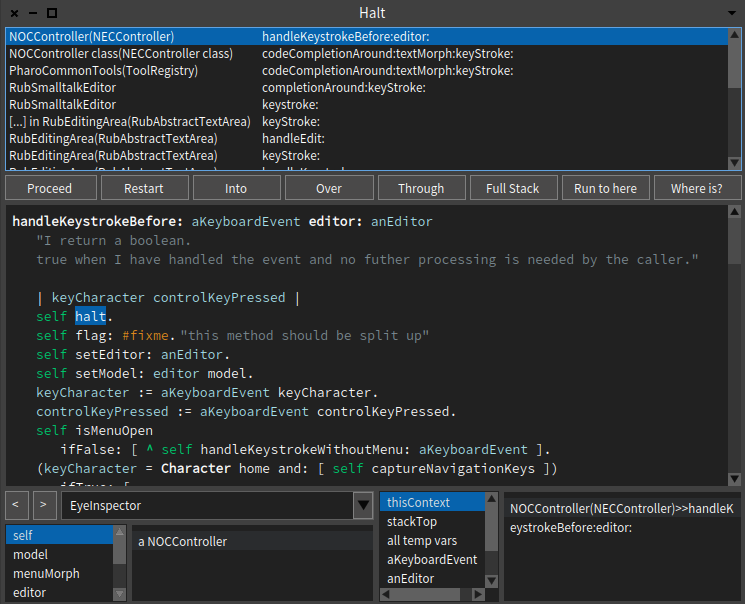Click the self variable list scroll up arrow

pos(120,531)
